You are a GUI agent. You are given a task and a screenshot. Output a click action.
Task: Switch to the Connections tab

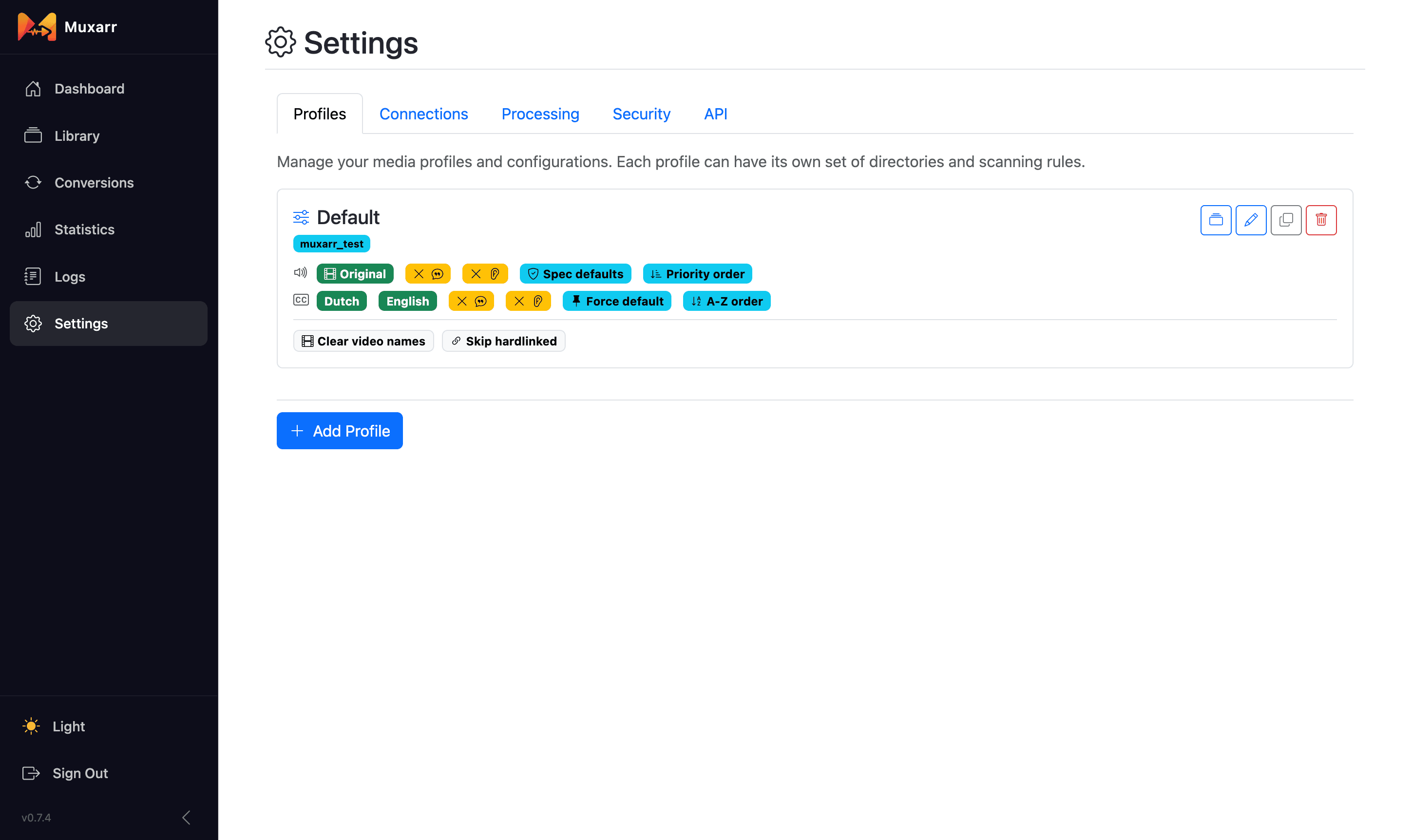(424, 114)
